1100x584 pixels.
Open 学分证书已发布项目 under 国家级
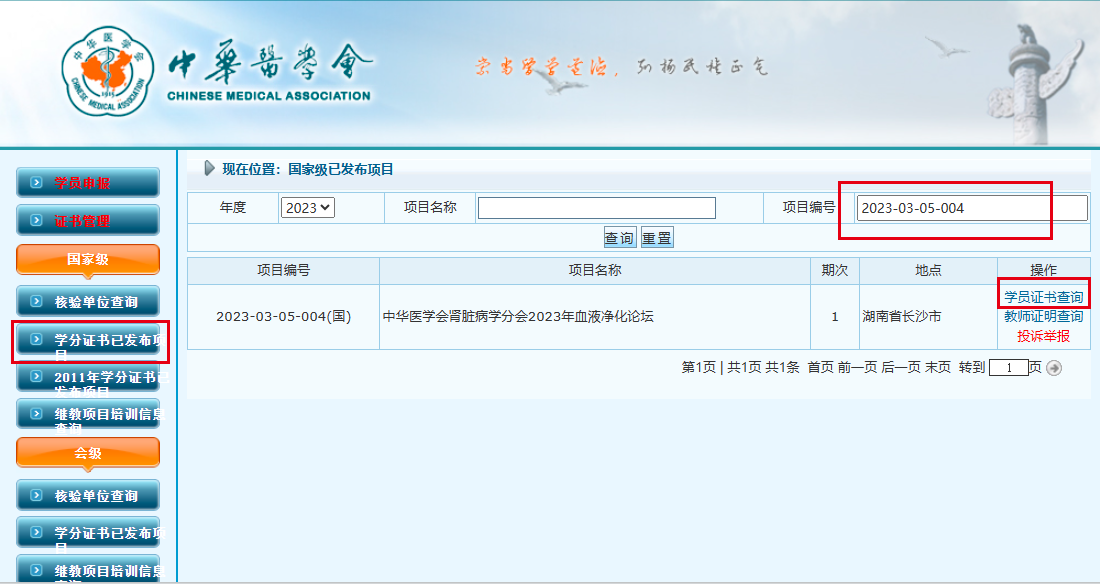(x=88, y=340)
